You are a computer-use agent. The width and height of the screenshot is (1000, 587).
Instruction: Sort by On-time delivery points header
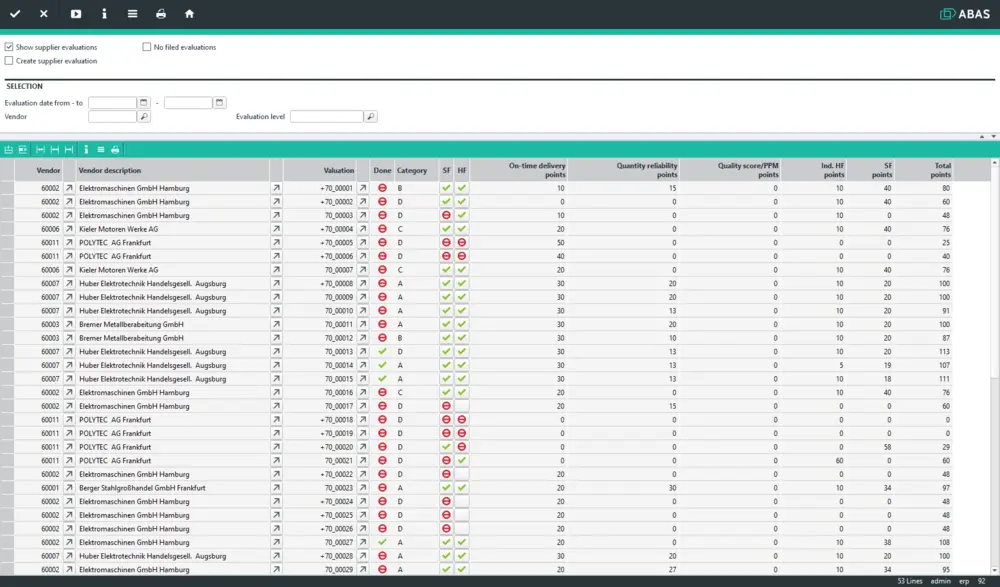tap(518, 170)
